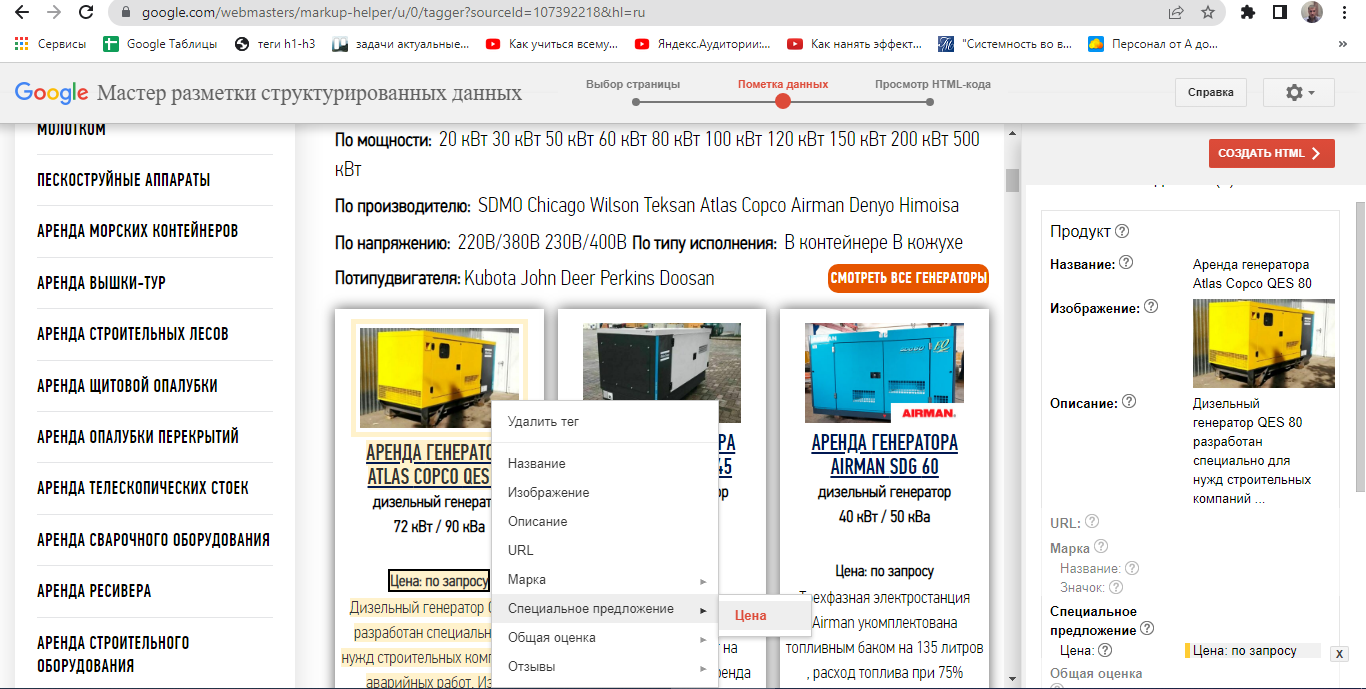Image resolution: width=1366 pixels, height=689 pixels.
Task: Click the page content scrollbar
Action: point(1012,180)
